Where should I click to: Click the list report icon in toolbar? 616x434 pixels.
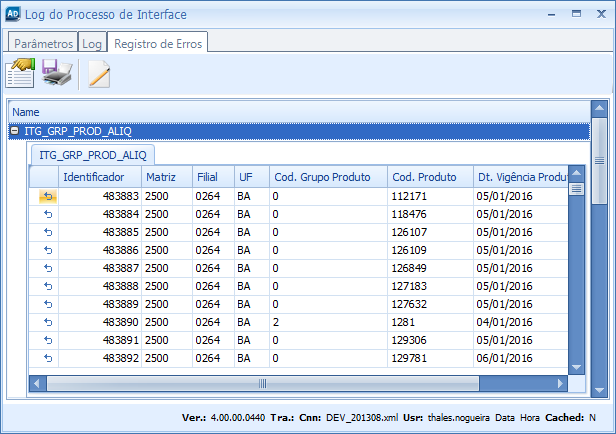21,73
